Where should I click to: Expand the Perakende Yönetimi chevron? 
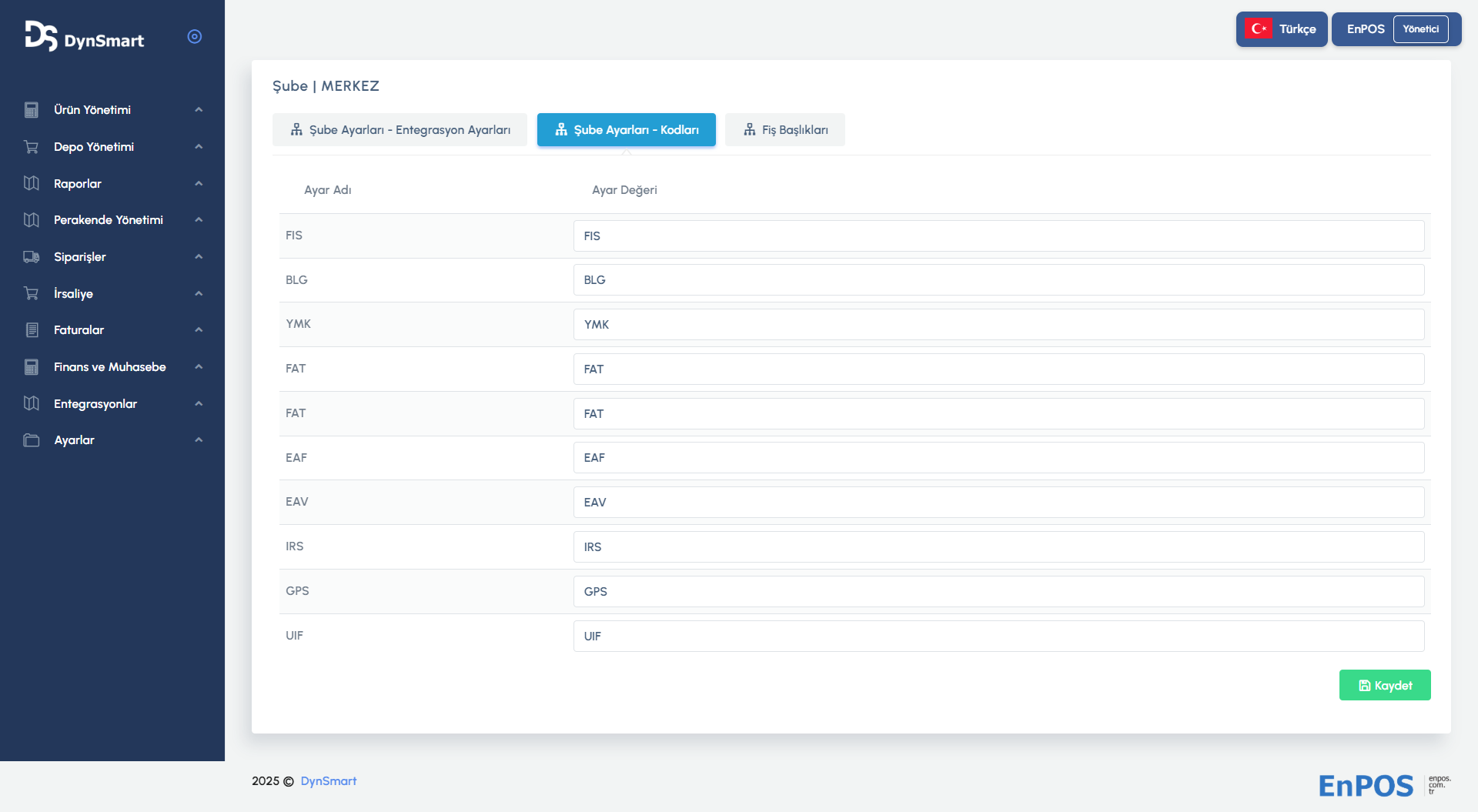pos(199,220)
